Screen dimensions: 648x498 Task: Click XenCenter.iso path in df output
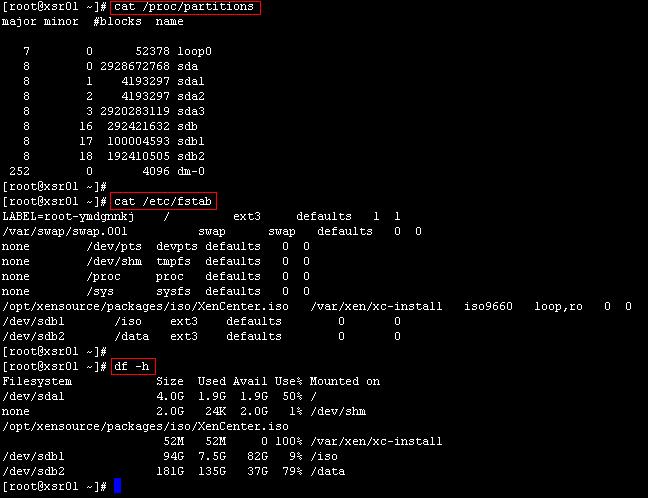tap(145, 427)
